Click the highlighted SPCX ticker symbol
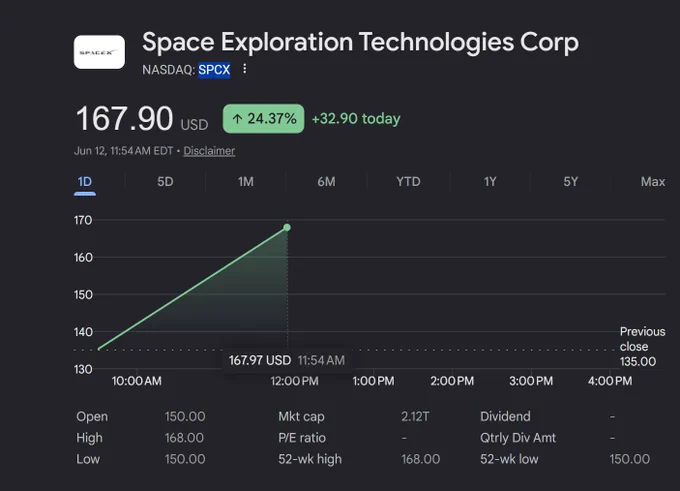 point(214,69)
